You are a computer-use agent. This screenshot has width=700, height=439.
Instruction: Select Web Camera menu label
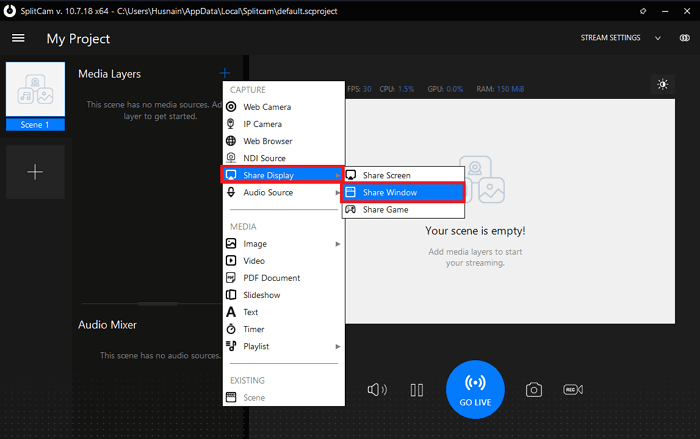click(267, 107)
